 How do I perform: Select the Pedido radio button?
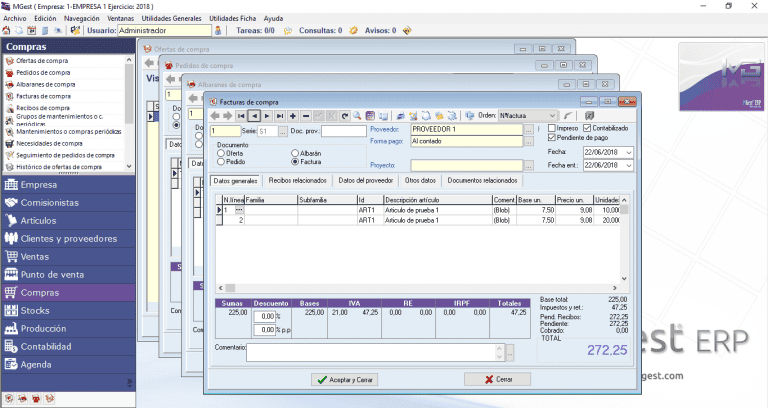click(221, 162)
